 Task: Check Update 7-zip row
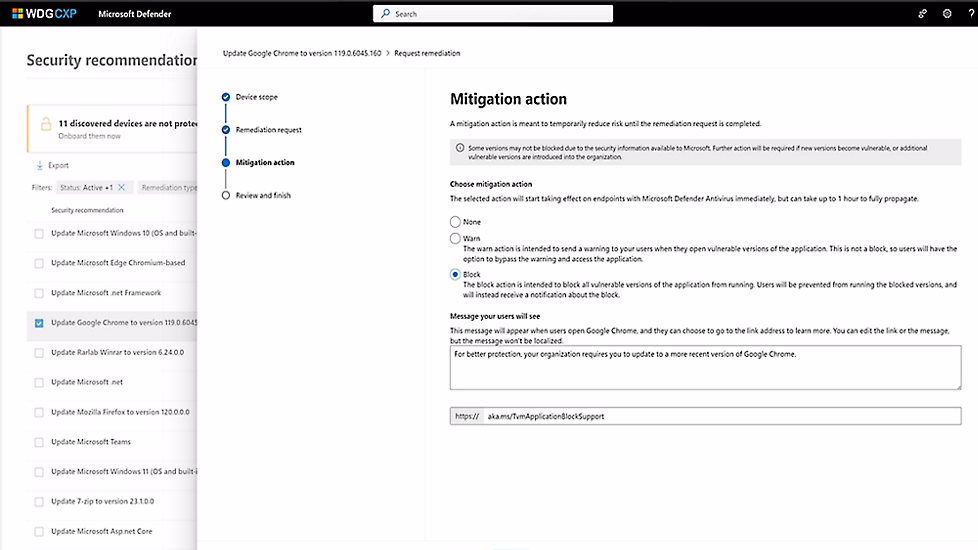(39, 502)
